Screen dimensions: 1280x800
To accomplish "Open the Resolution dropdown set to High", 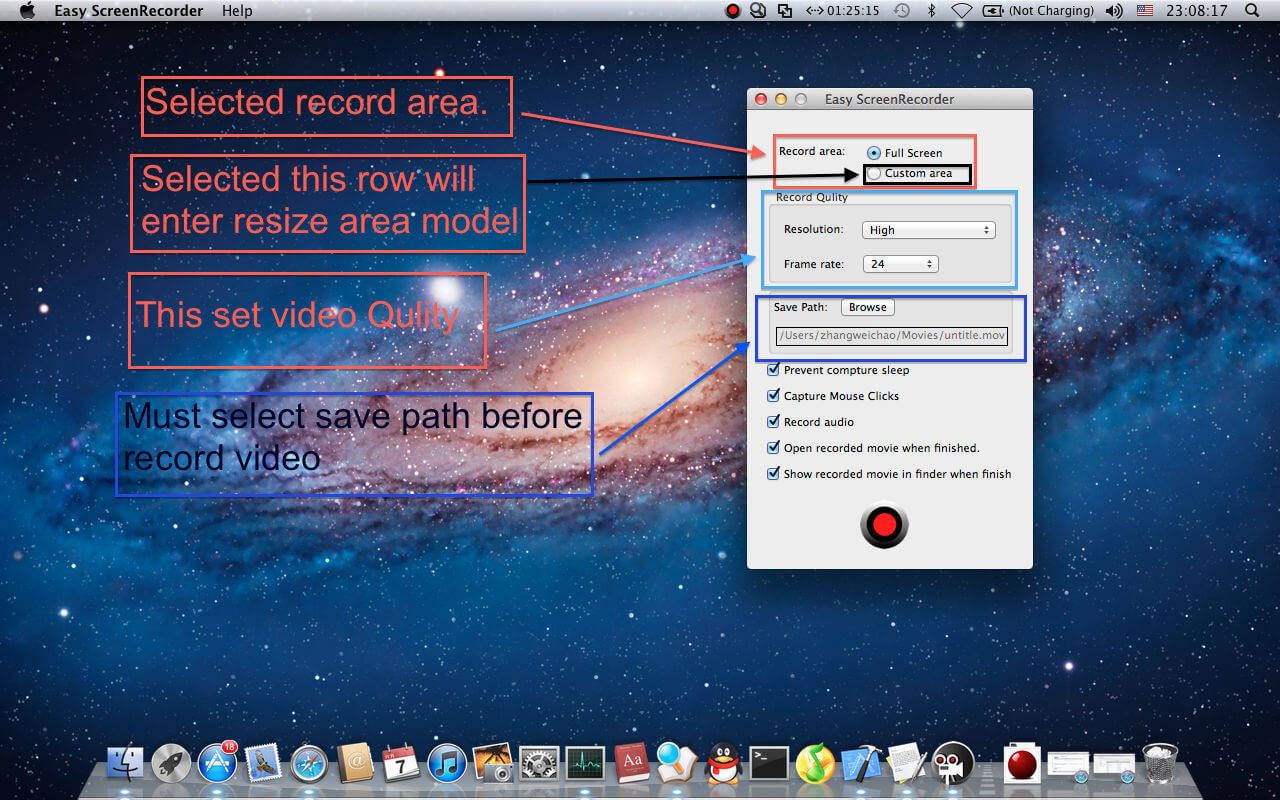I will [x=928, y=229].
